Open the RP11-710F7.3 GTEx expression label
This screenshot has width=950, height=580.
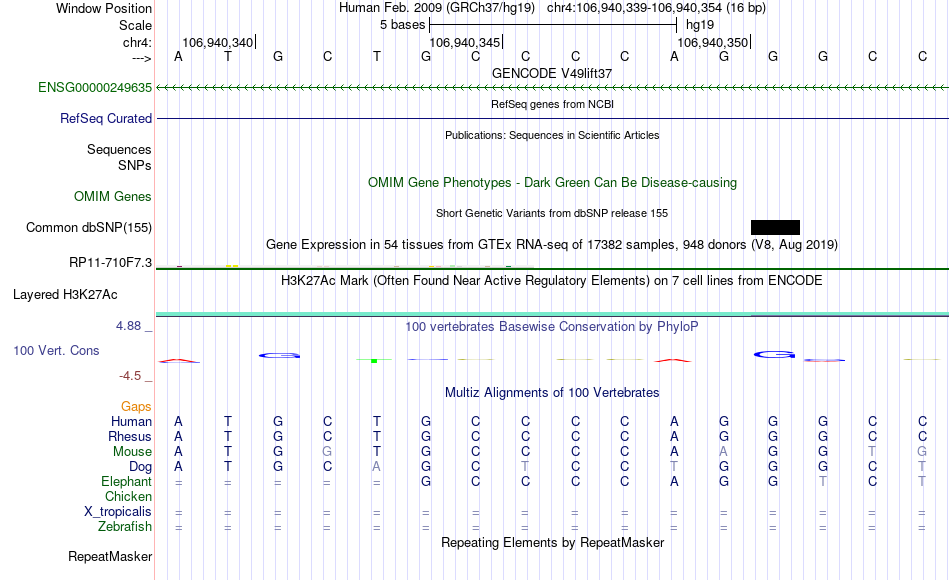[110, 262]
